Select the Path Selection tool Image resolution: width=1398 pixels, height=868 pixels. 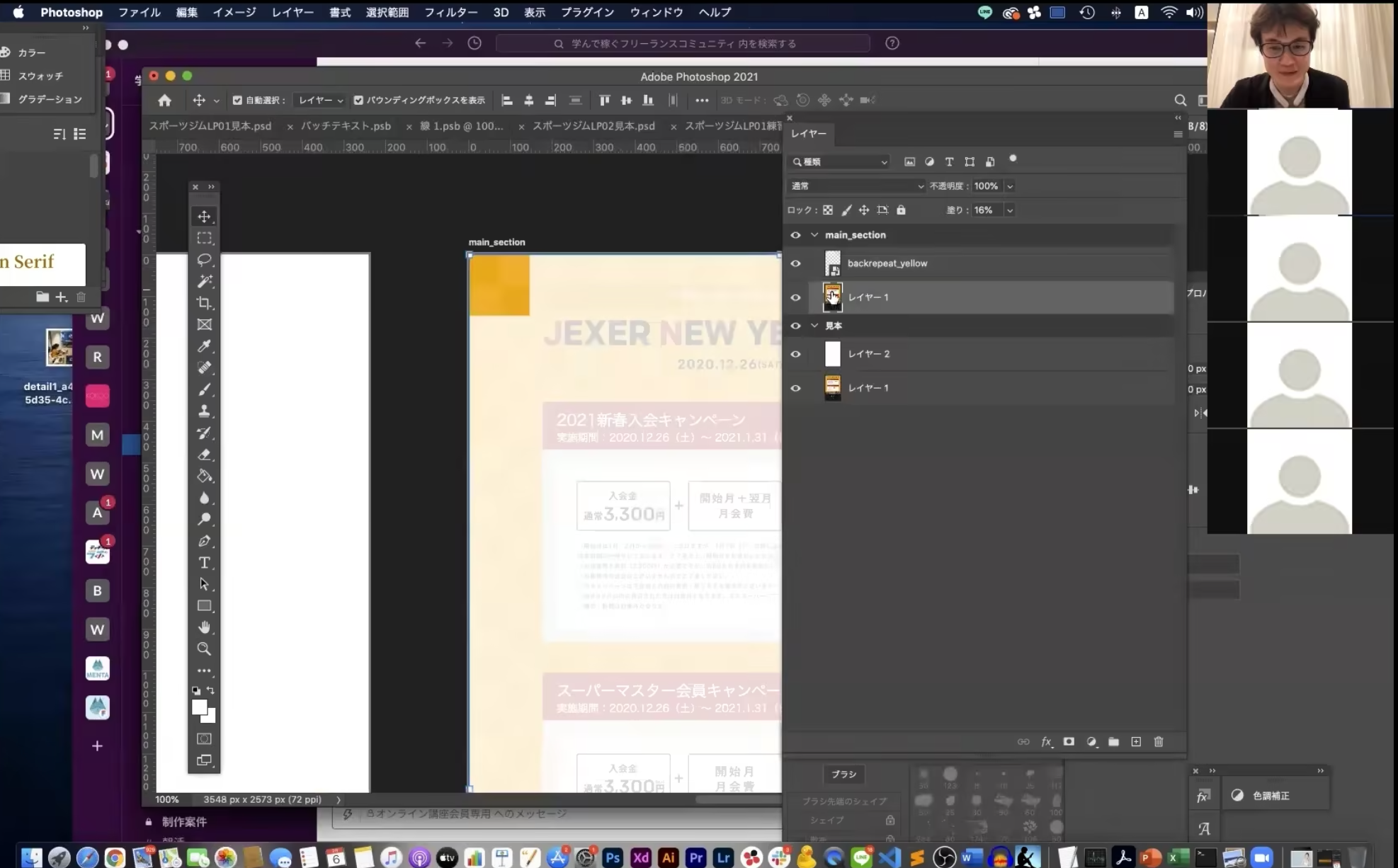(x=204, y=584)
